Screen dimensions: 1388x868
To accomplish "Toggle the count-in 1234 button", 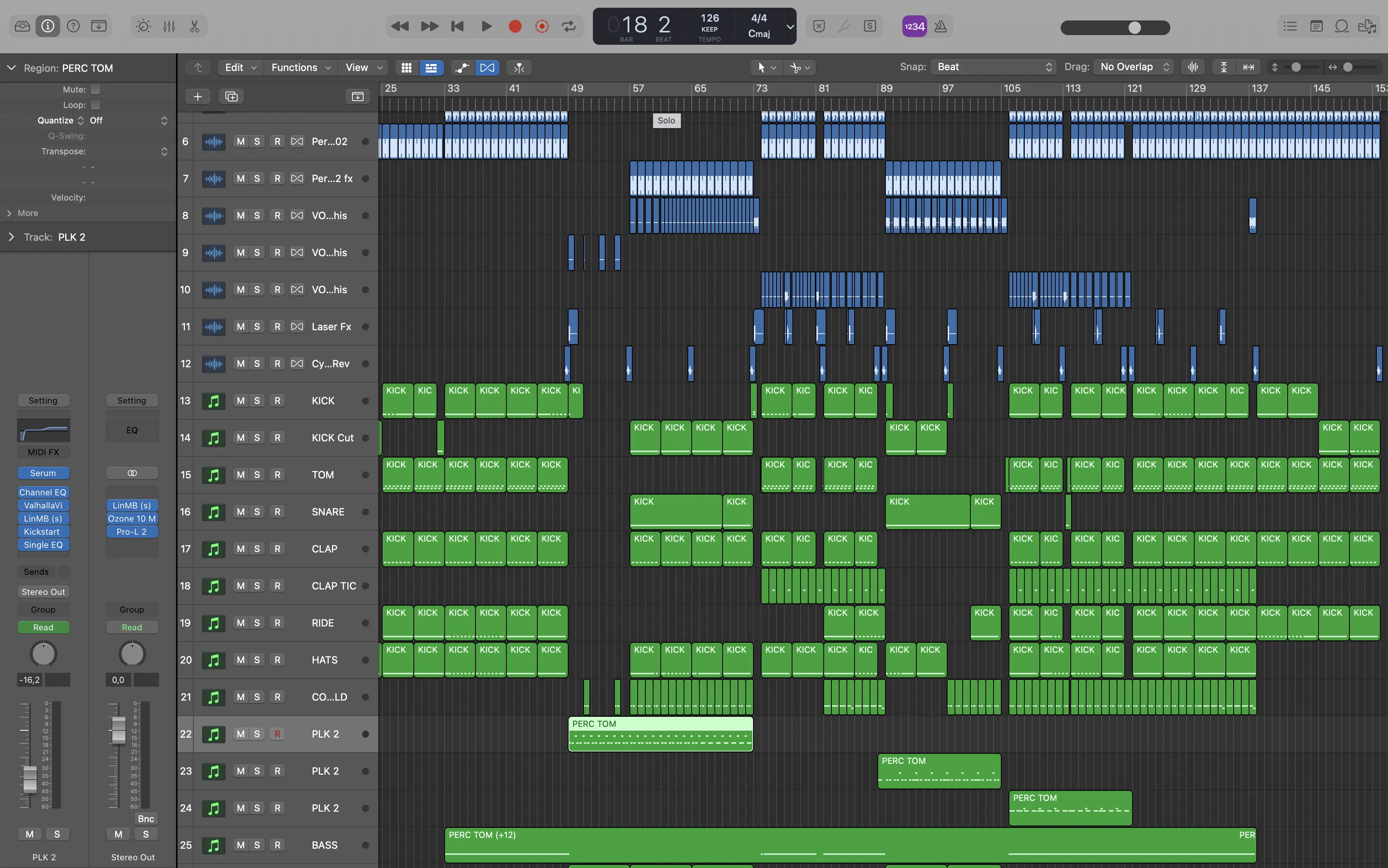I will (914, 26).
